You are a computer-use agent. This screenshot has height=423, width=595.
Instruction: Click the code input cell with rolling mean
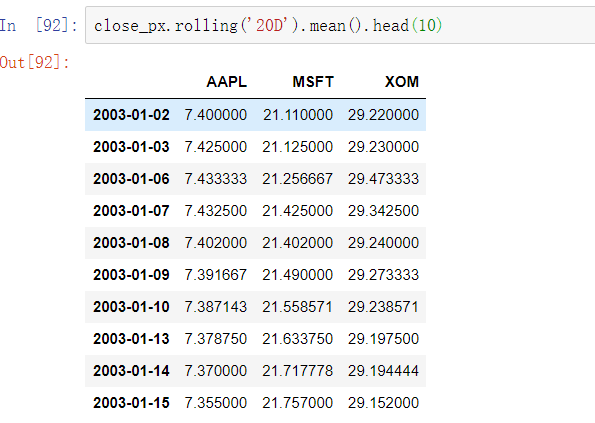340,25
